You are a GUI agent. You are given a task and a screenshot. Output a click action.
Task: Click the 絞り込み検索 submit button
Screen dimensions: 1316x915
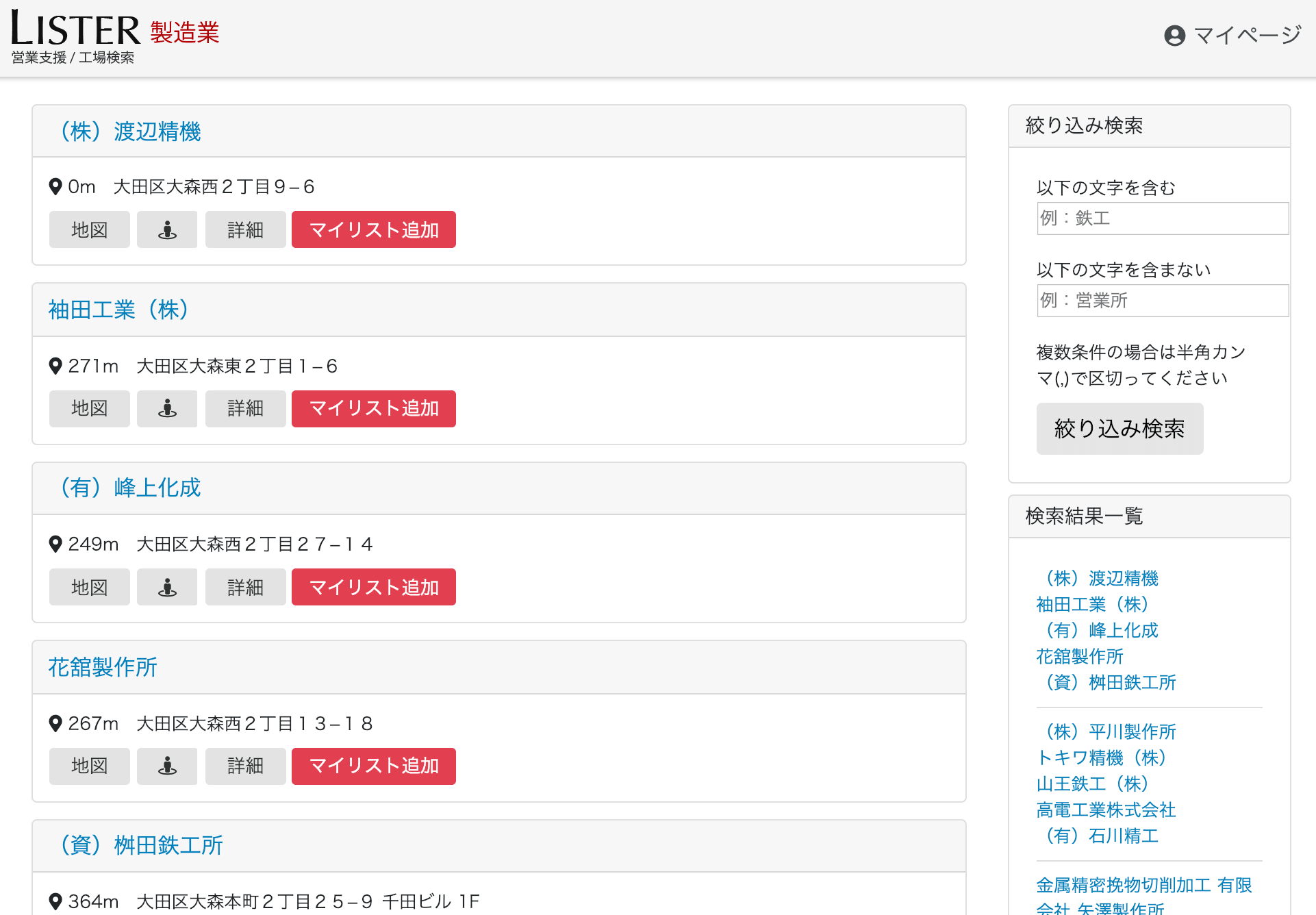(x=1119, y=429)
